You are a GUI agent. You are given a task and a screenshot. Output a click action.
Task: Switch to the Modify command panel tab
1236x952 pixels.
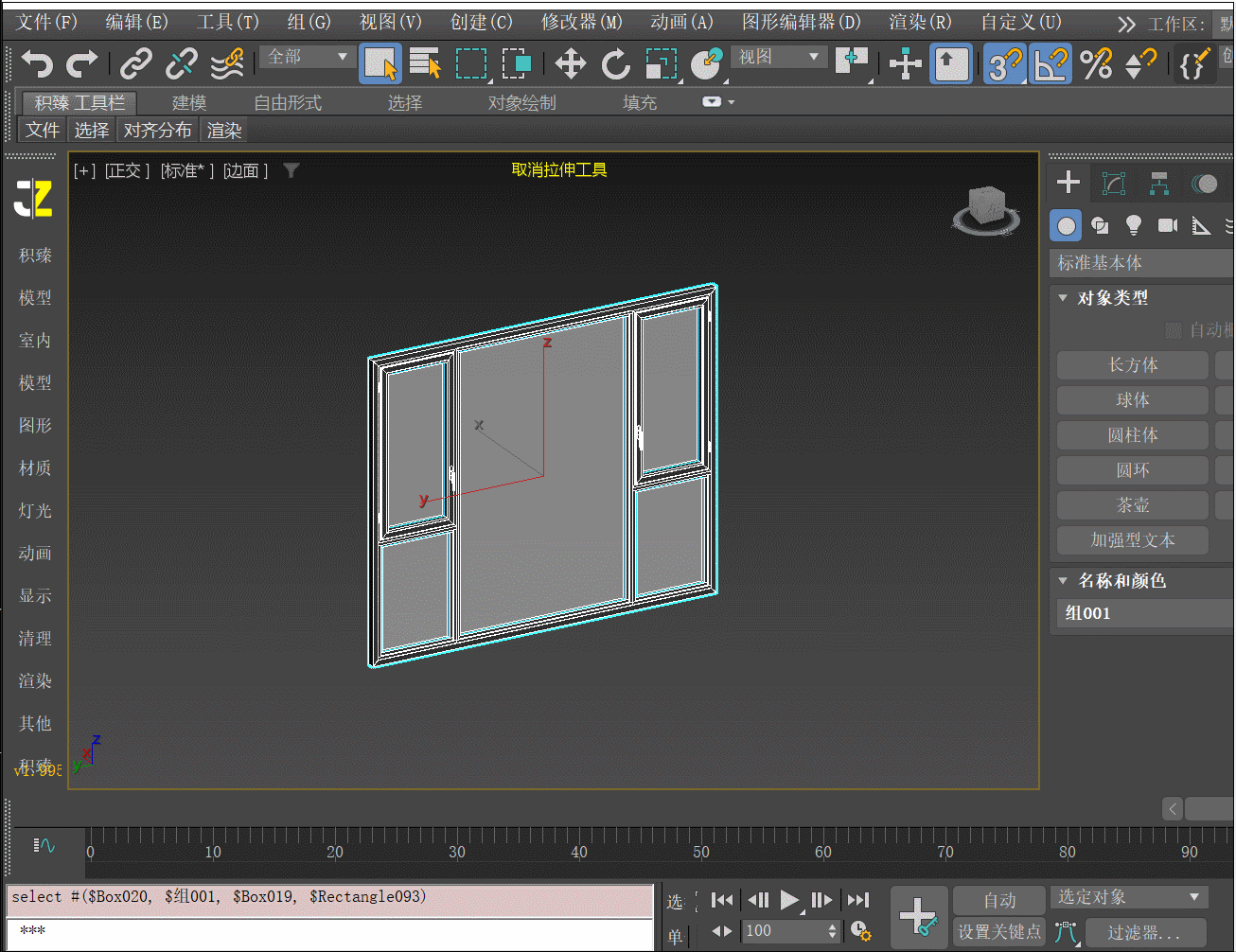1114,183
